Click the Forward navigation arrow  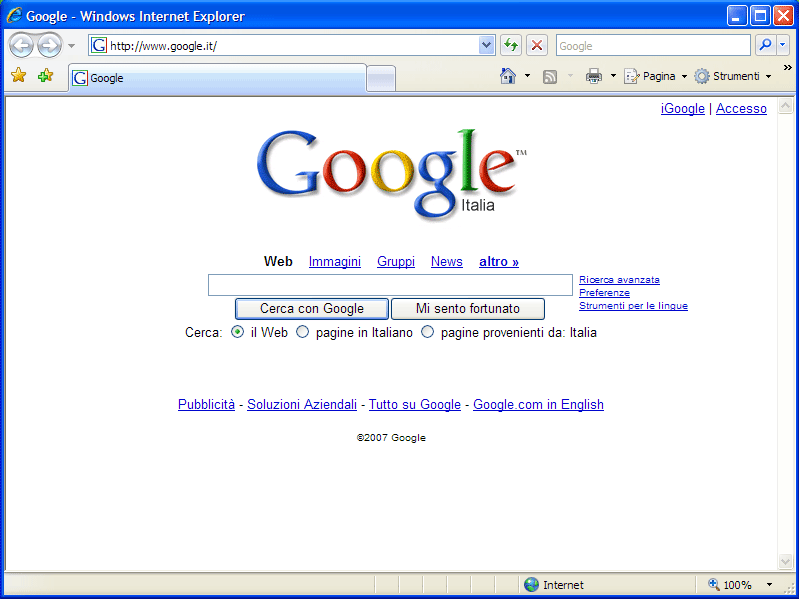pos(49,46)
